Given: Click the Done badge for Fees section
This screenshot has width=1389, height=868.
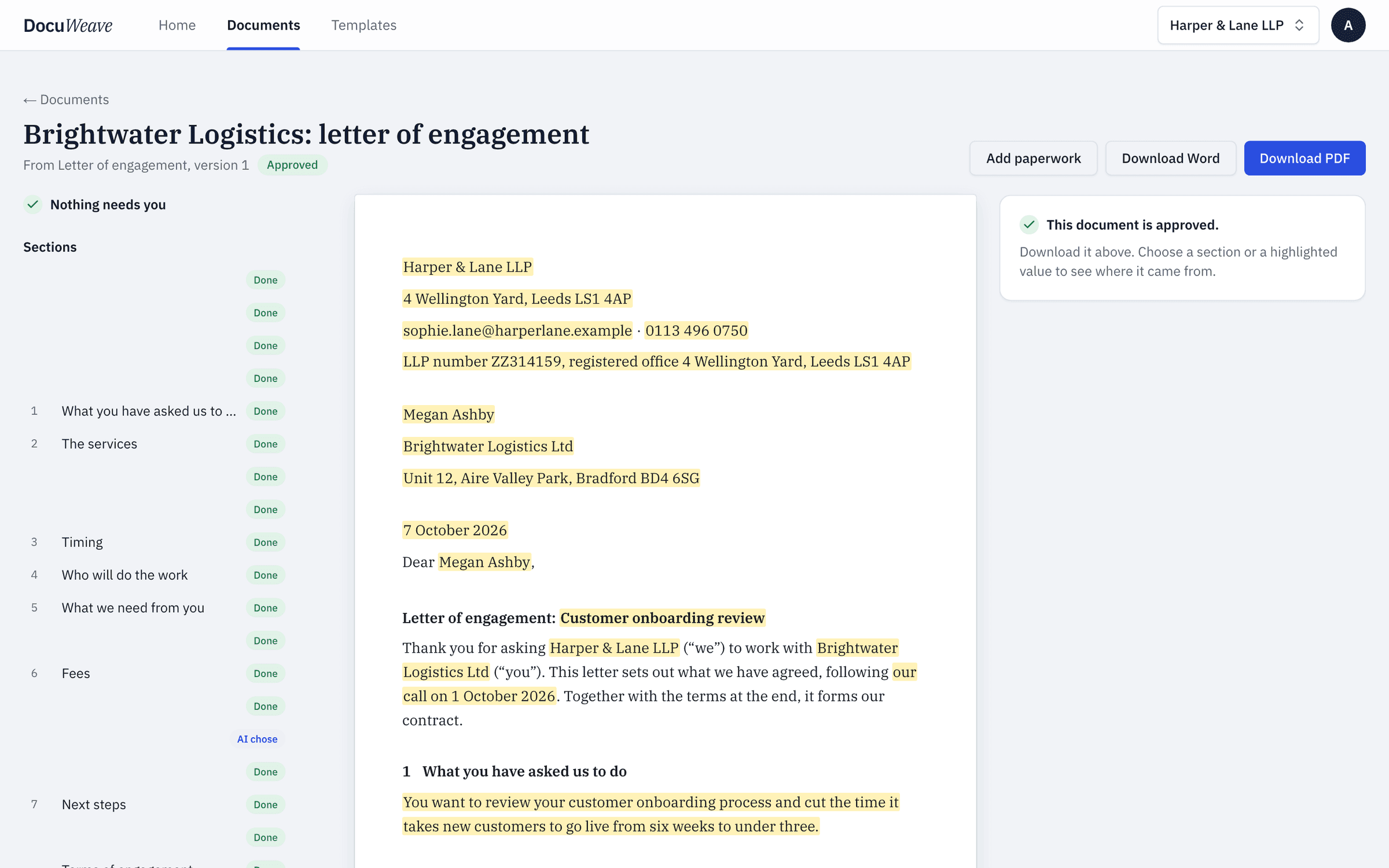Looking at the screenshot, I should click(x=266, y=674).
